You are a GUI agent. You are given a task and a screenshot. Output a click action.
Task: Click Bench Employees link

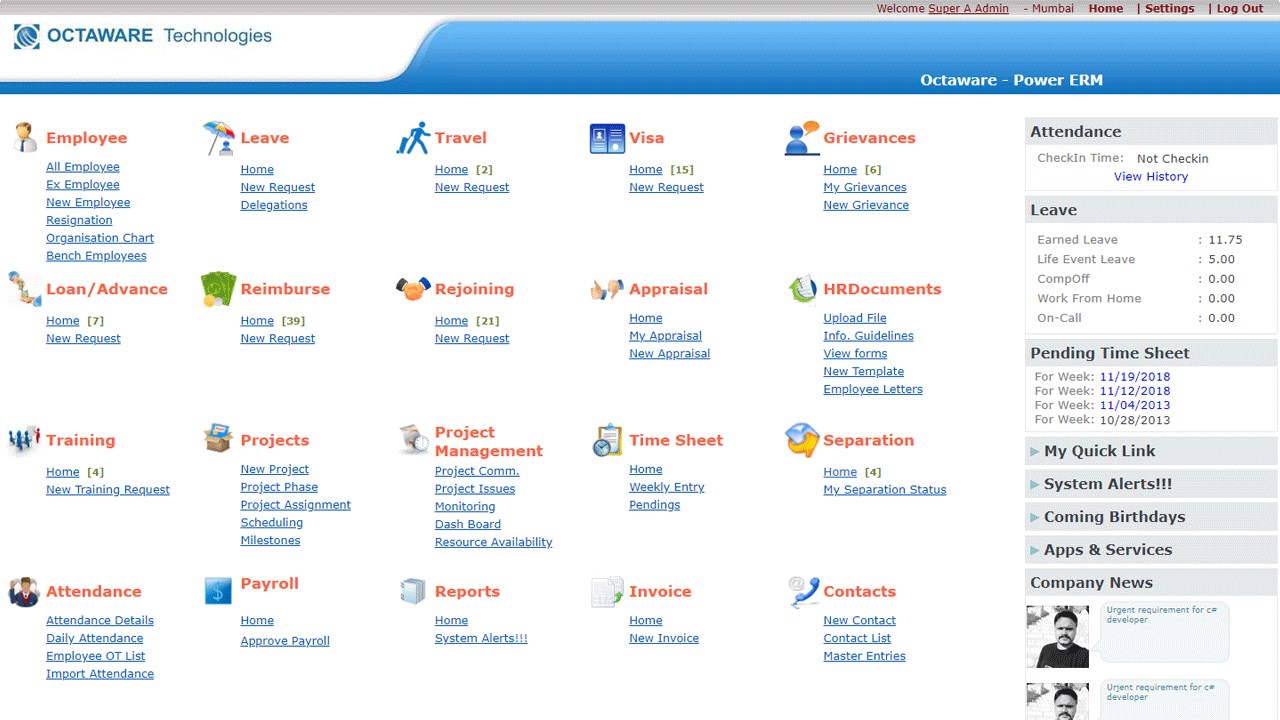click(96, 256)
